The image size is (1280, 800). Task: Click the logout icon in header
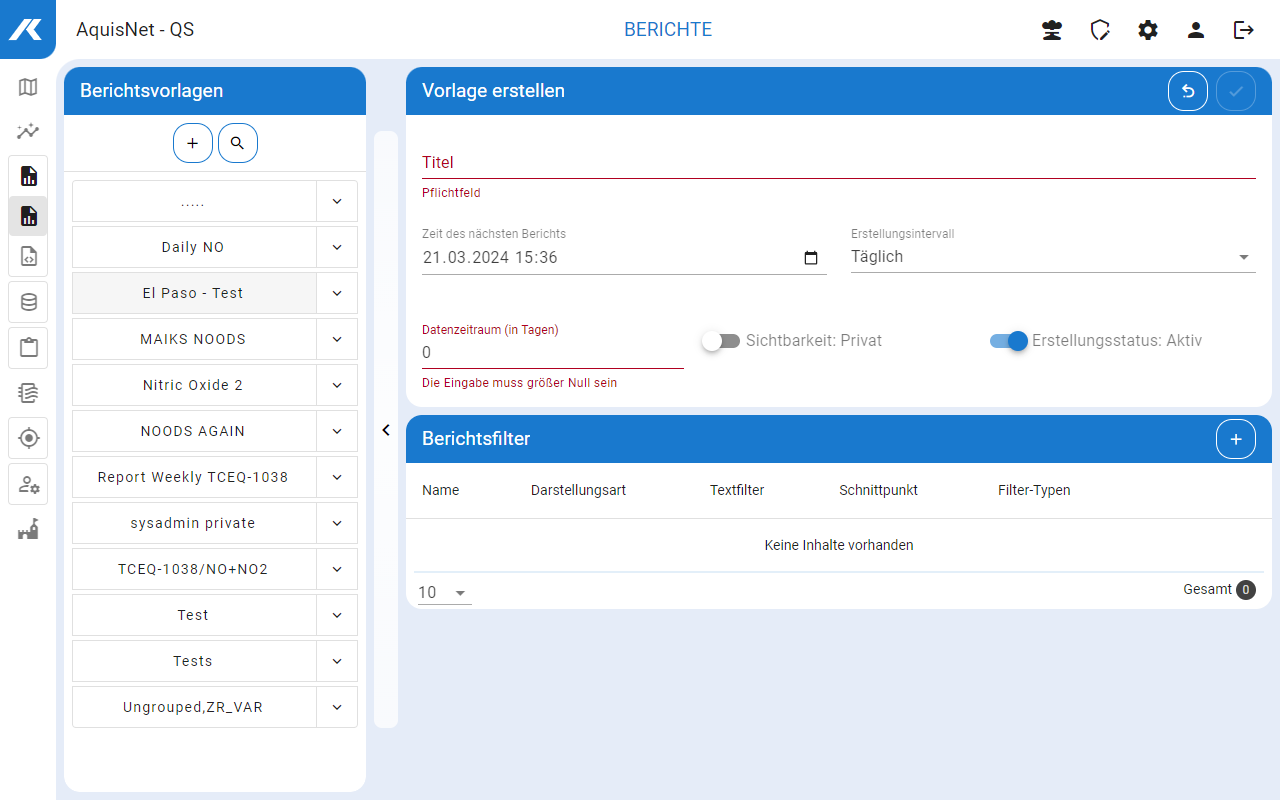[1243, 30]
